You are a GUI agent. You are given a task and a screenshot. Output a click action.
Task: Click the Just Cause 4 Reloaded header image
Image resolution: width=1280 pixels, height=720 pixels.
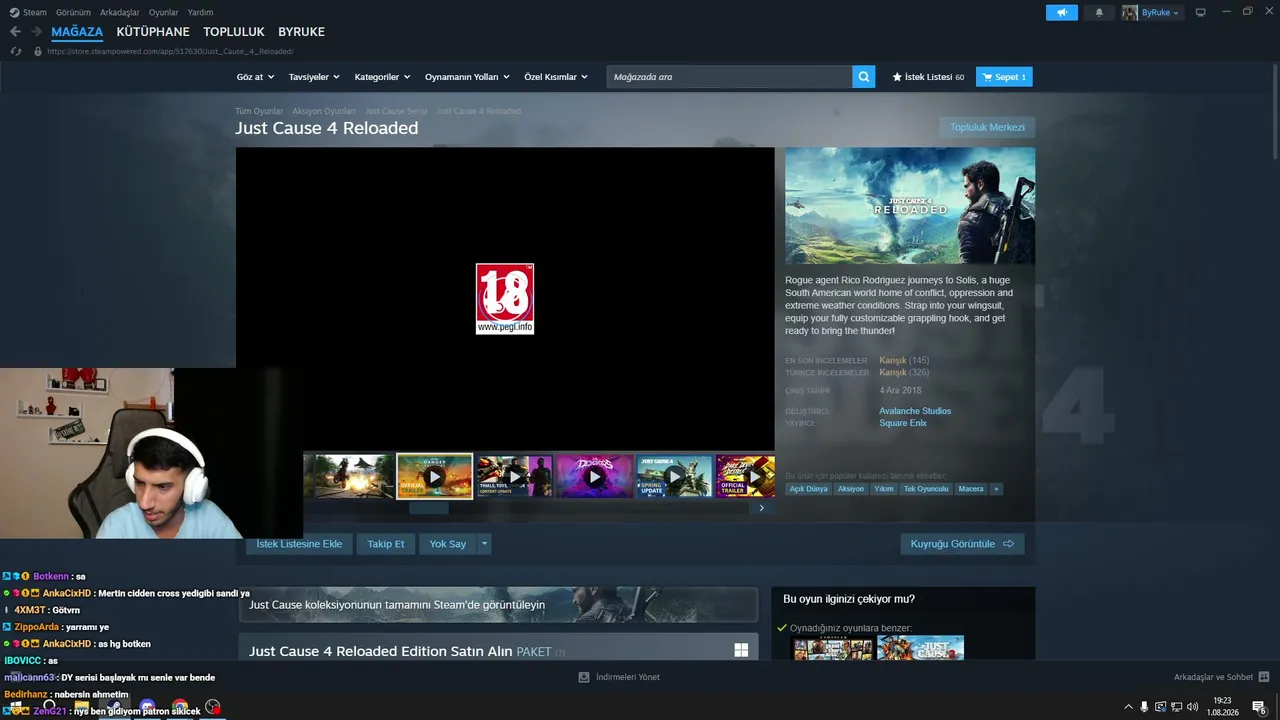click(x=910, y=206)
